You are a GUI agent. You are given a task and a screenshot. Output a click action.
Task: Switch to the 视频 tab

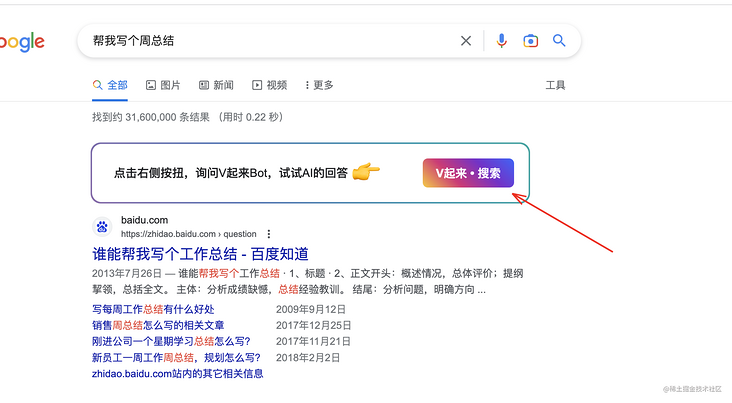tap(269, 85)
